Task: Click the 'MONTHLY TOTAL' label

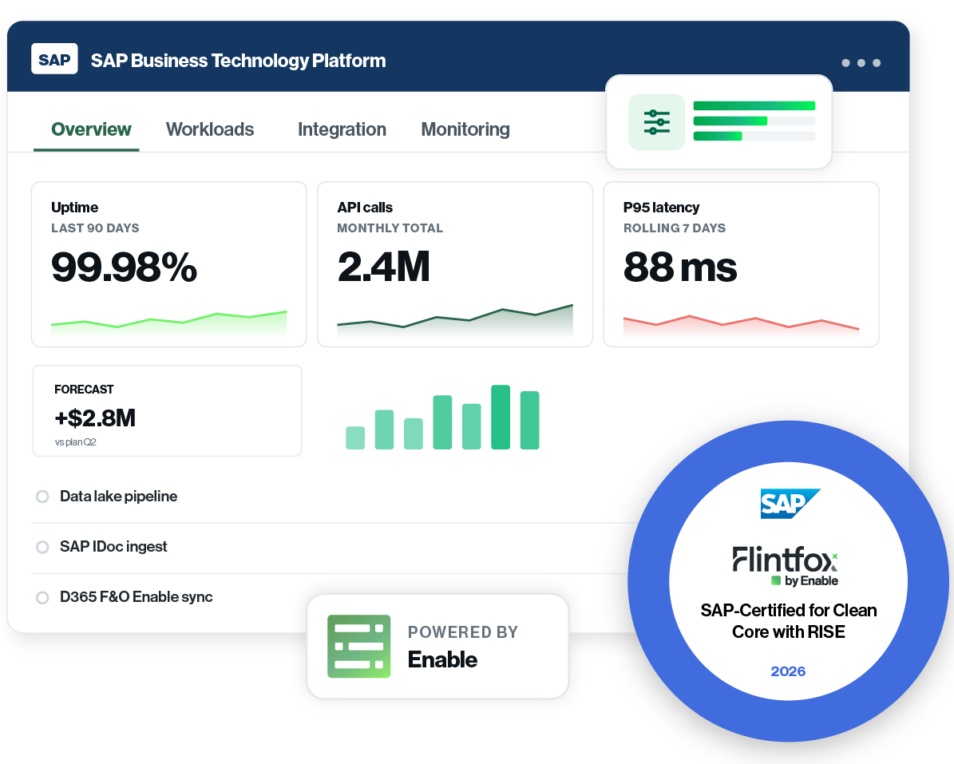Action: [x=390, y=228]
